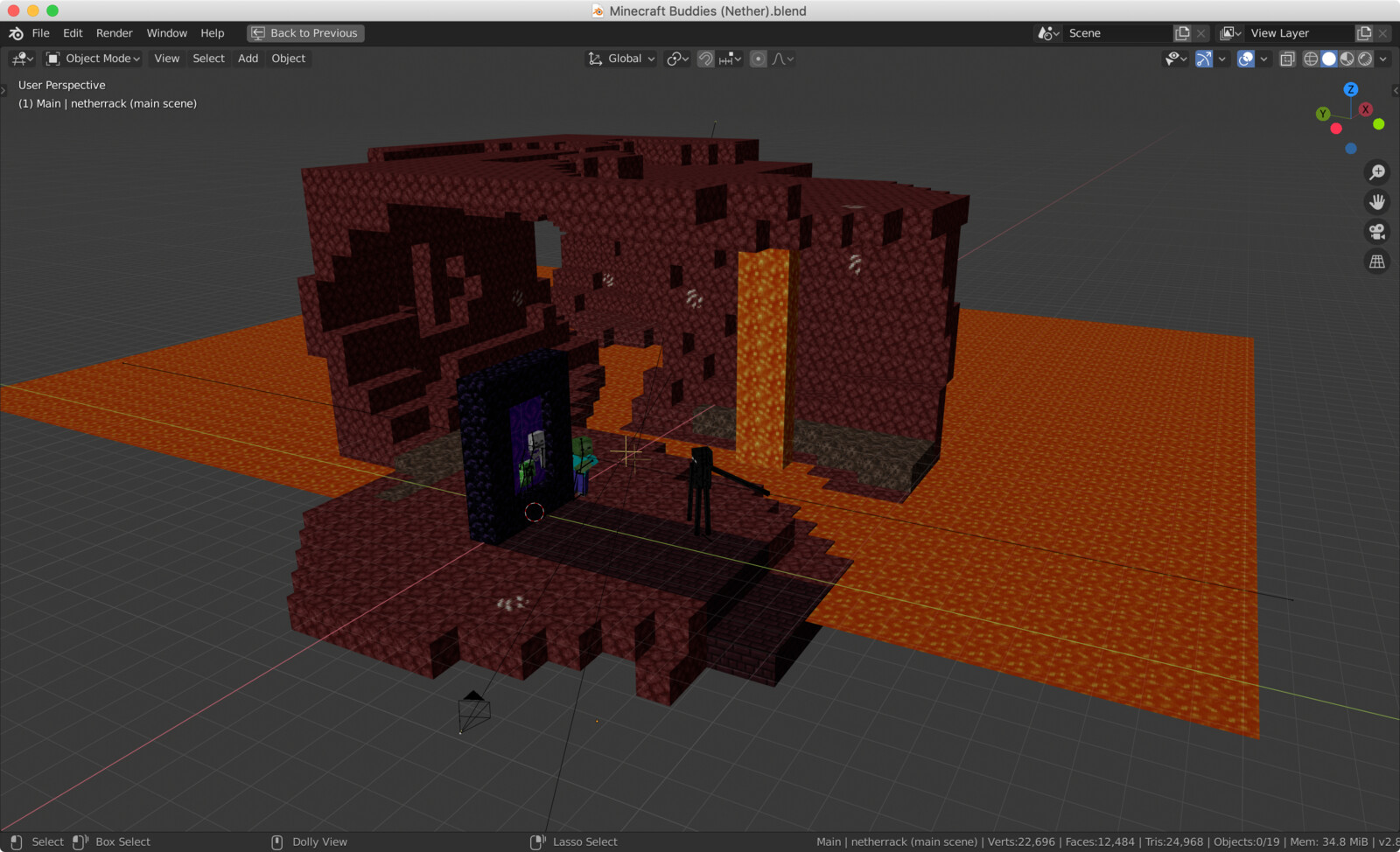The image size is (1400, 852).
Task: Click the zoom magnifier viewport icon
Action: 1377,172
